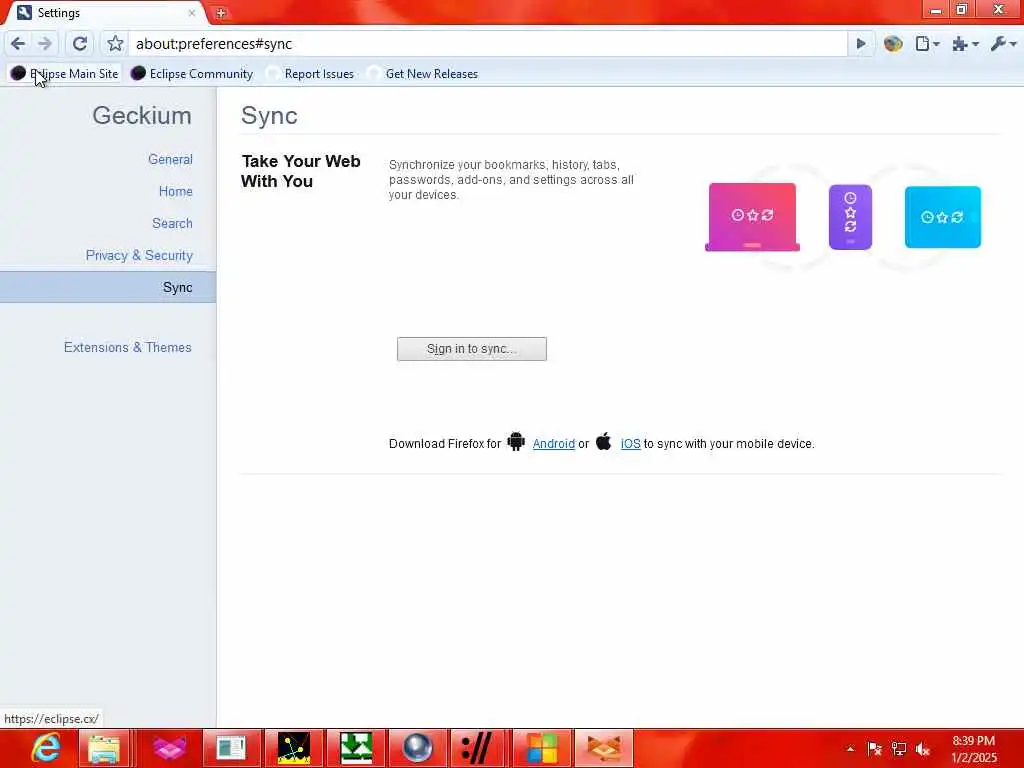Image resolution: width=1024 pixels, height=768 pixels.
Task: Open the orange fox taskbar icon
Action: [x=604, y=748]
